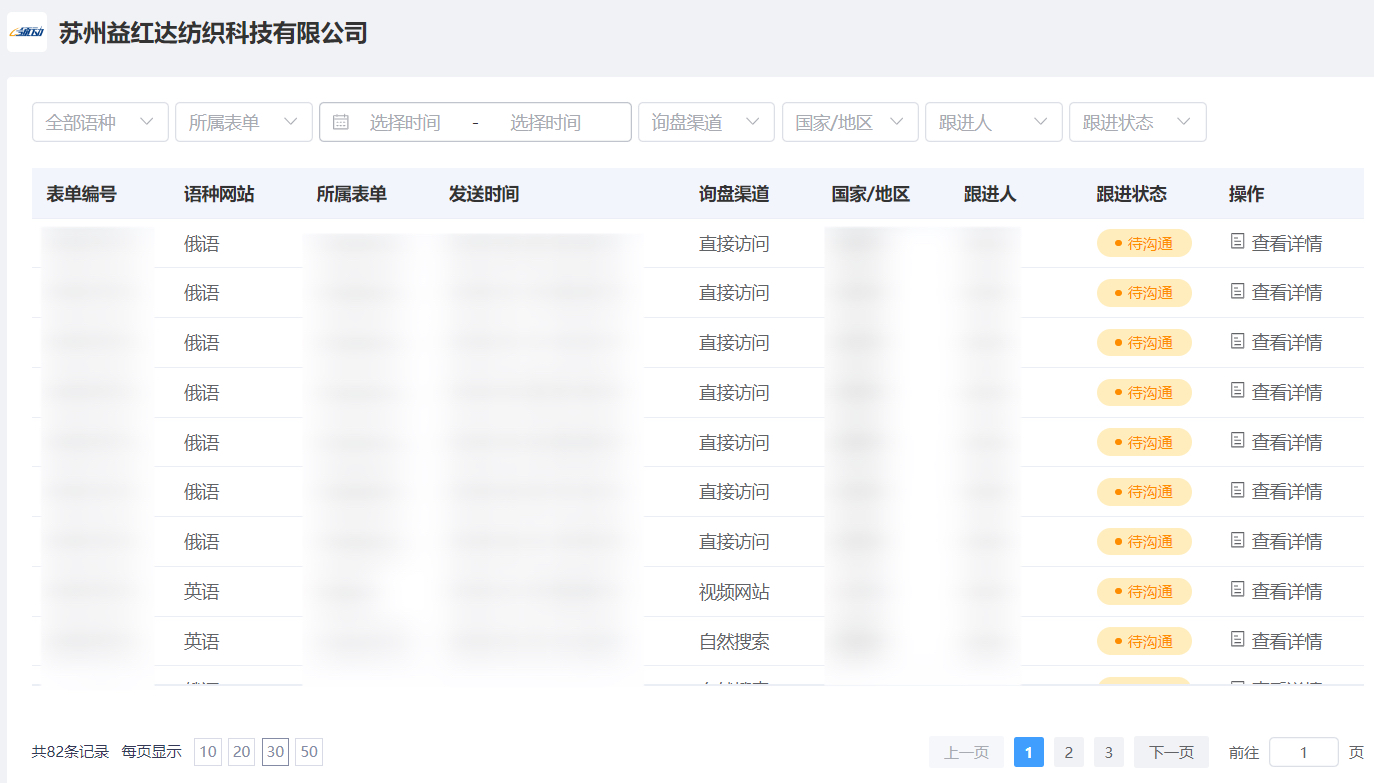Click the app logo in the top-left corner
This screenshot has width=1374, height=783.
pyautogui.click(x=26, y=30)
